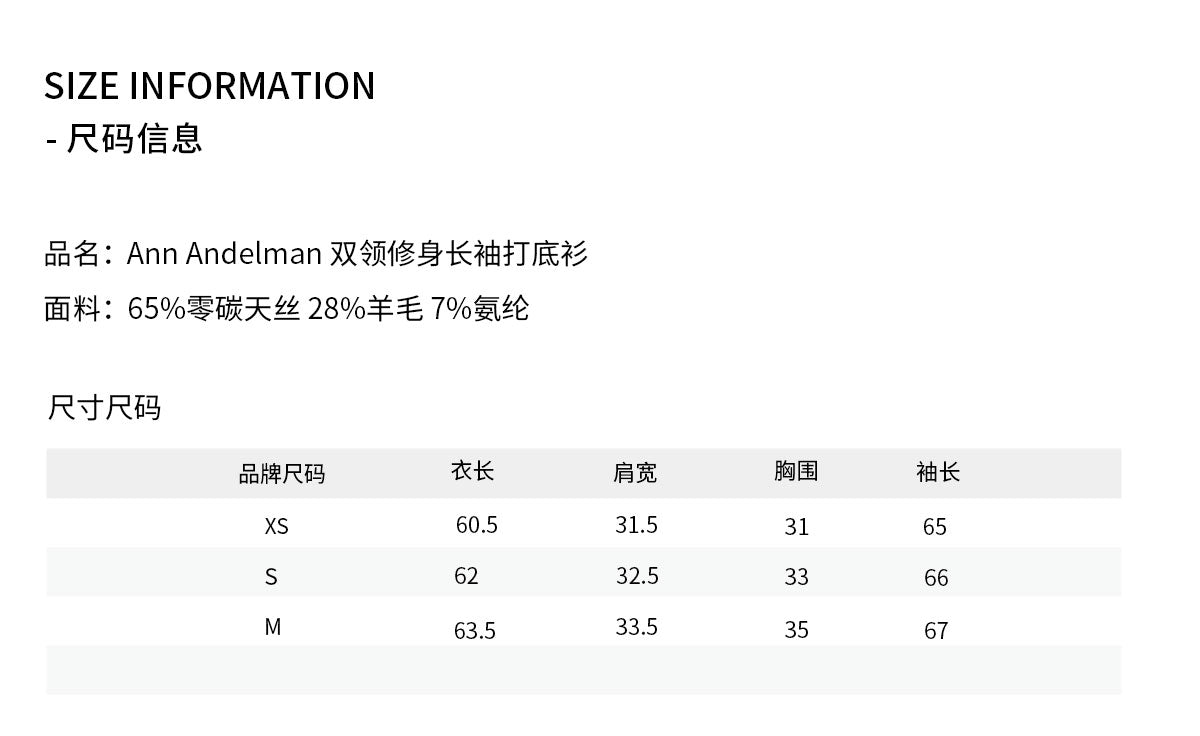Screen dimensions: 1200x736
Task: Click the empty bottom row of the table
Action: click(x=583, y=670)
